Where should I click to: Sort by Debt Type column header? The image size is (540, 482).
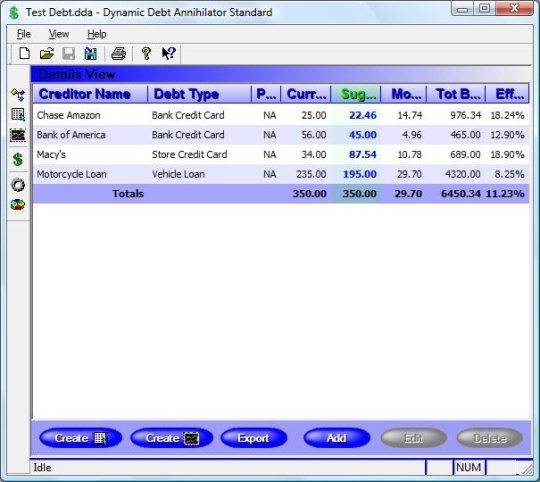point(200,94)
